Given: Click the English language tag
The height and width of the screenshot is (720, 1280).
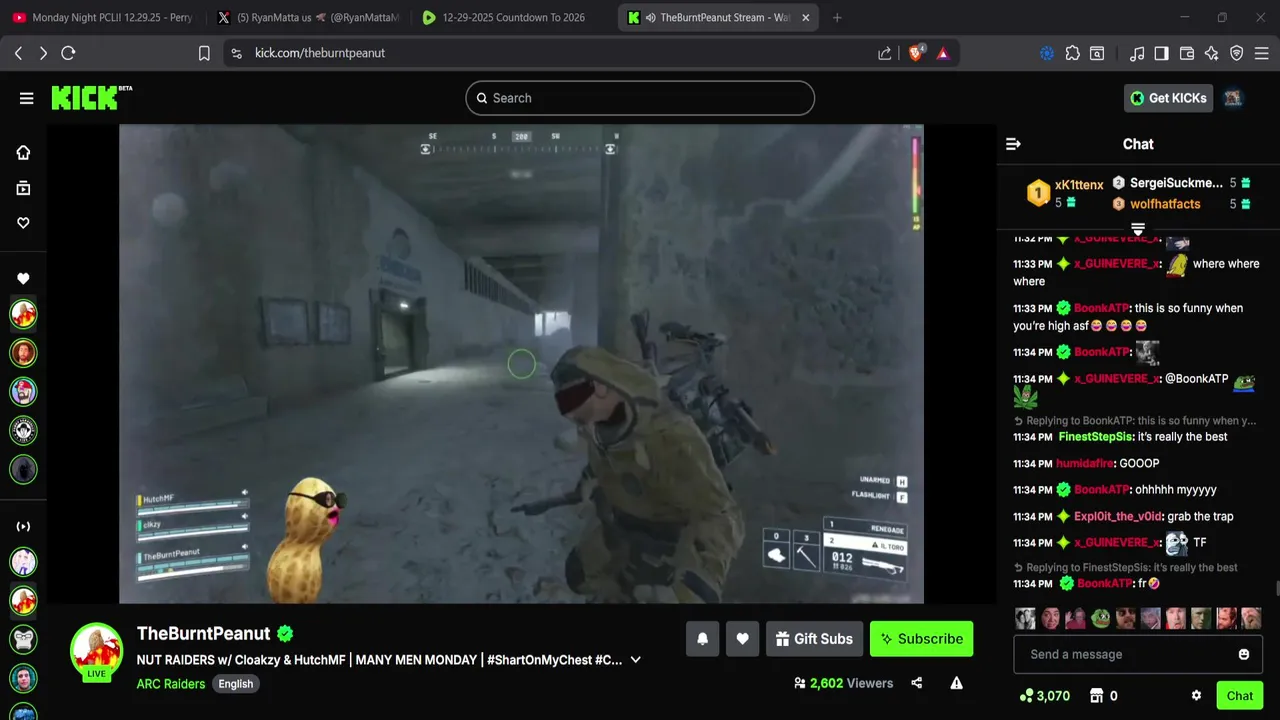Looking at the screenshot, I should coord(236,684).
